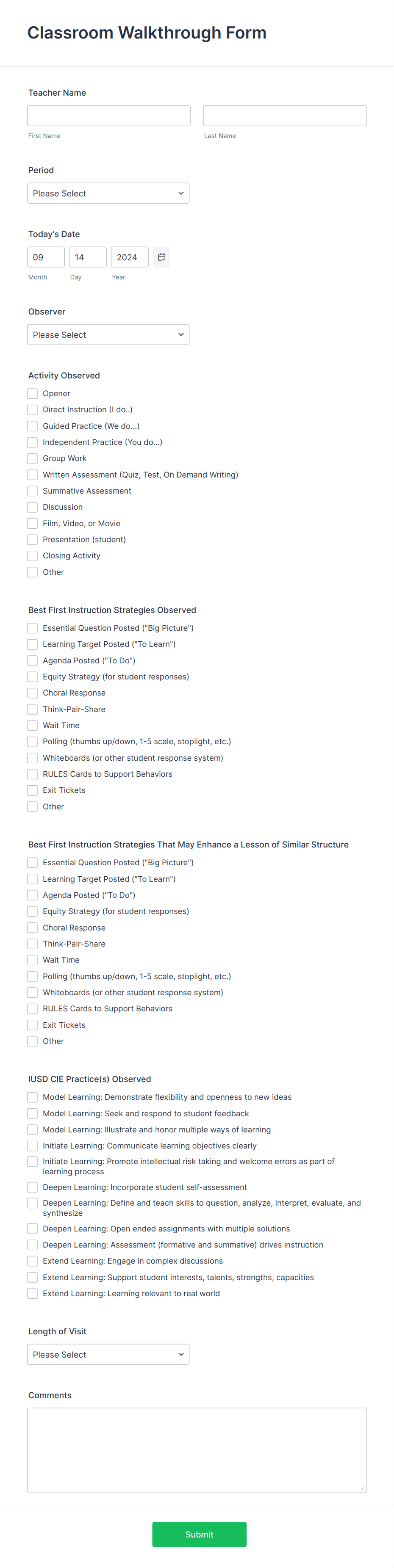Check Choral Response under lesson enhancement strategies
Image resolution: width=394 pixels, height=1568 pixels.
(32, 927)
